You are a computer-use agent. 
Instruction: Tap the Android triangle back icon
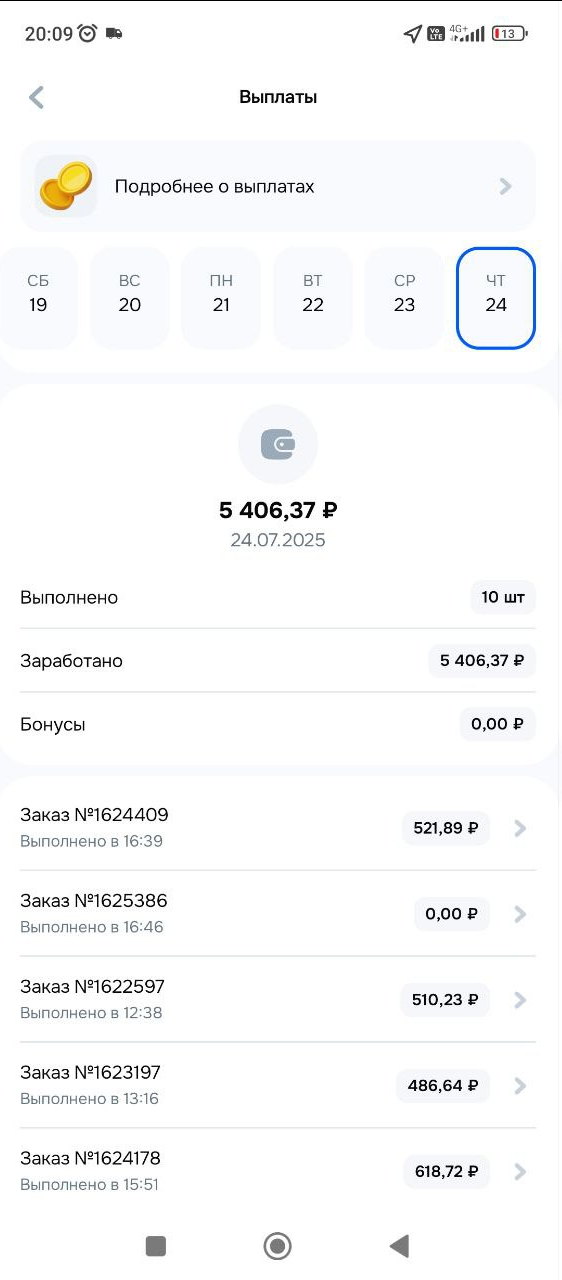pyautogui.click(x=399, y=1245)
